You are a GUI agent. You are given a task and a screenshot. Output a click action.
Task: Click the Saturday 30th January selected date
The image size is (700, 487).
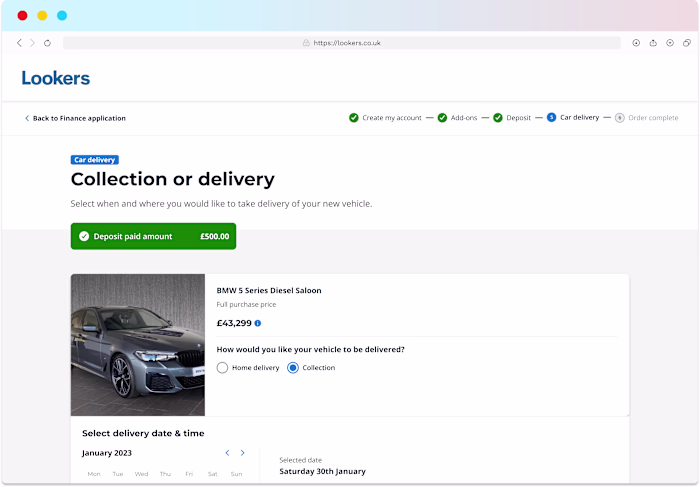point(322,471)
